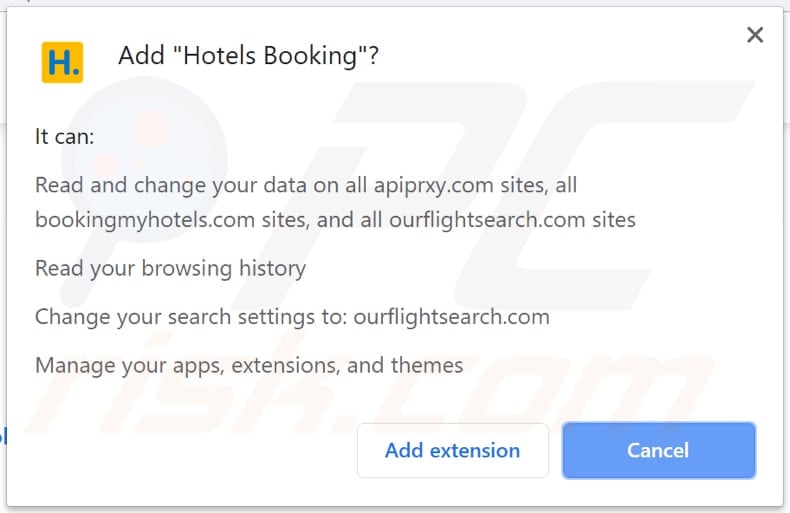Click the Hotels Booking extension icon
The image size is (790, 513).
[x=62, y=62]
